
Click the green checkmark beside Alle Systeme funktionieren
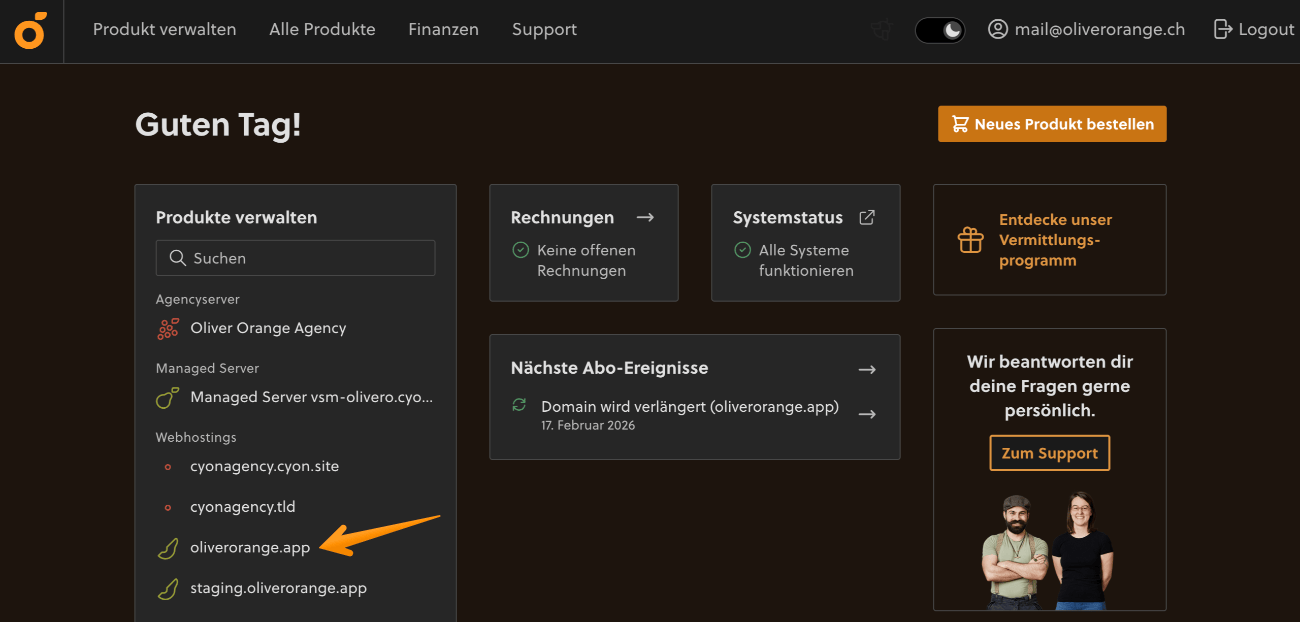click(x=741, y=249)
